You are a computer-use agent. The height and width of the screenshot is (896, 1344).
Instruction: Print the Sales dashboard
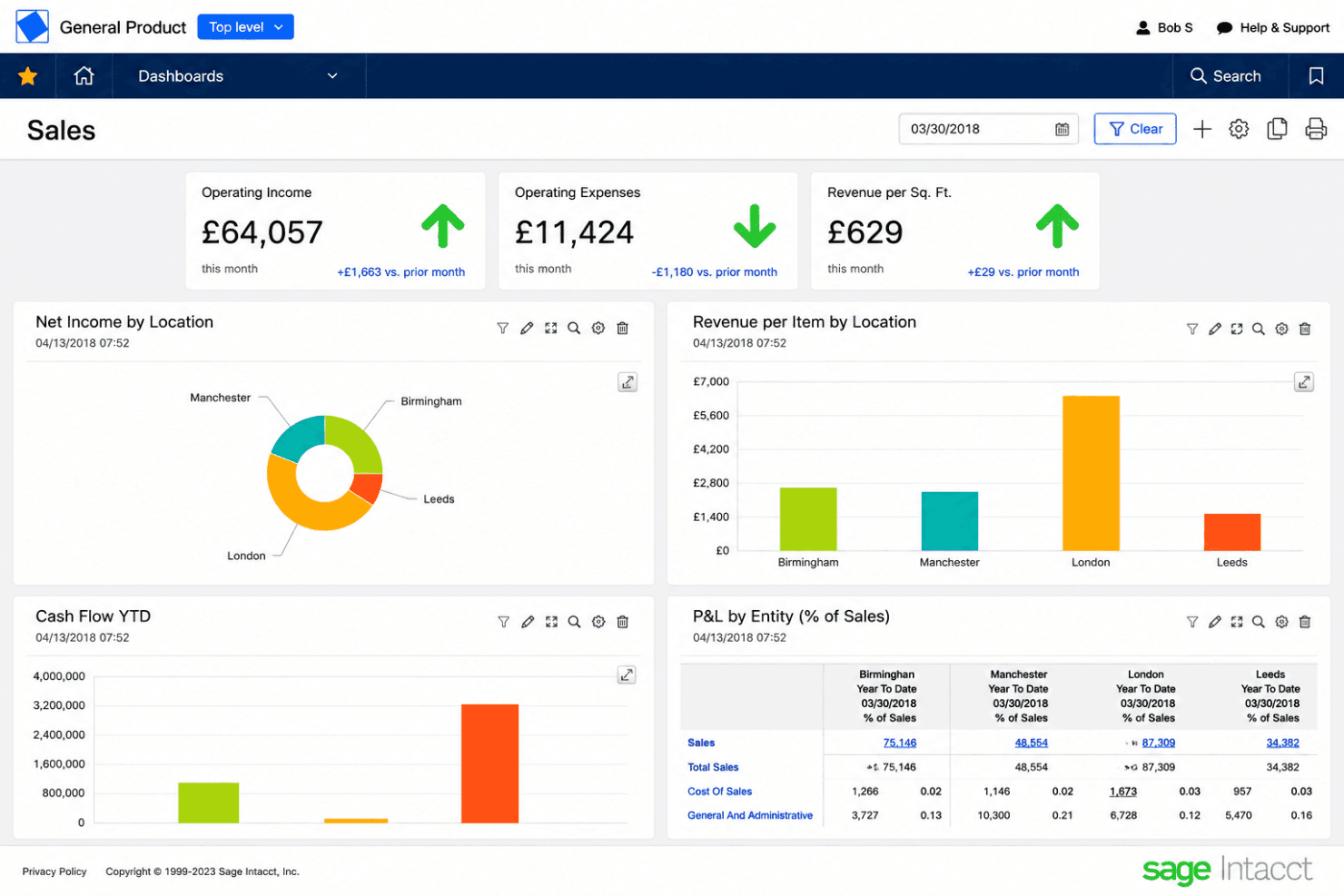1316,129
